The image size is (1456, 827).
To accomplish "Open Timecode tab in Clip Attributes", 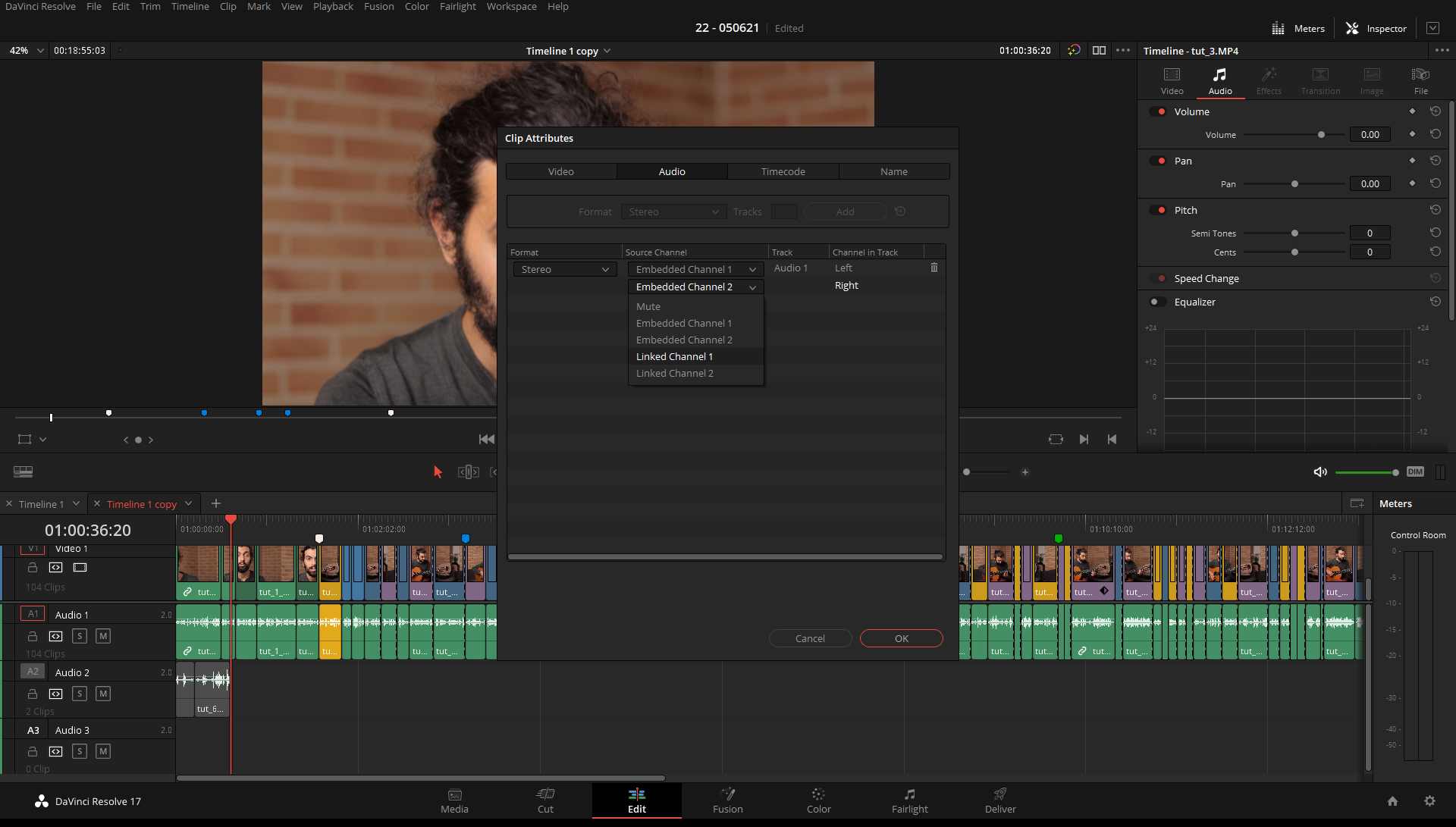I will pos(783,171).
